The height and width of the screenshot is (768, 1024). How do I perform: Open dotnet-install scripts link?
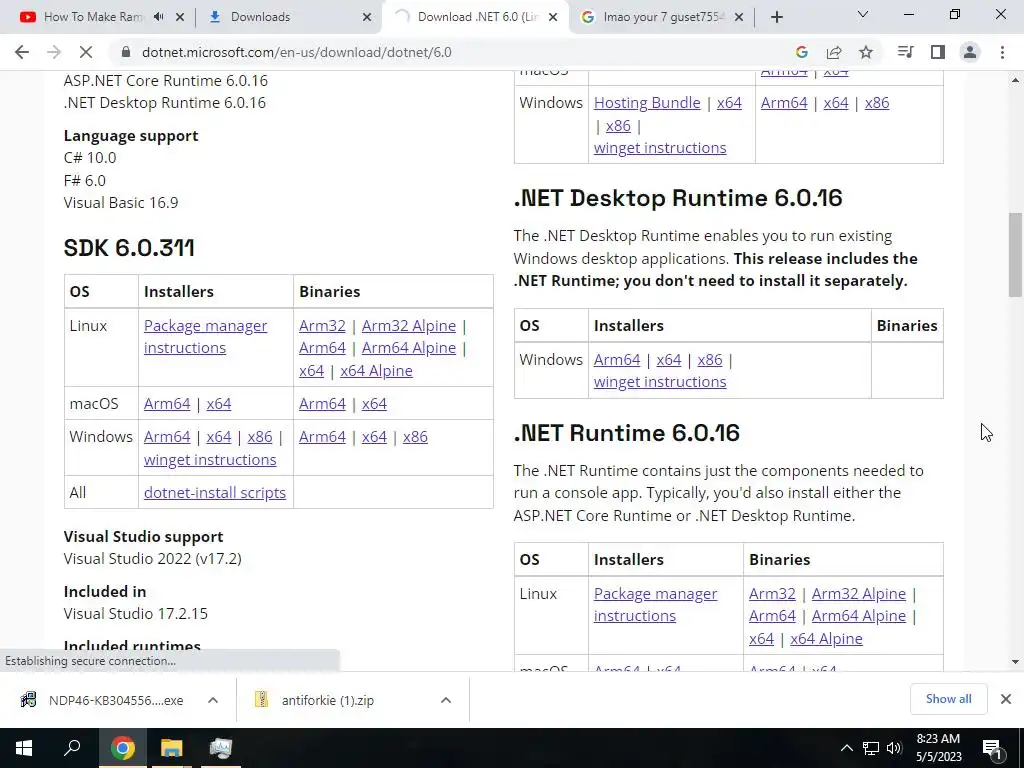coord(215,492)
